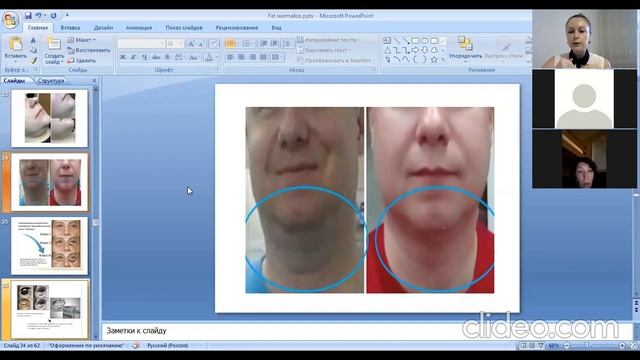Close the slides thumbnail pane
Image resolution: width=640 pixels, height=360 pixels.
tap(94, 81)
